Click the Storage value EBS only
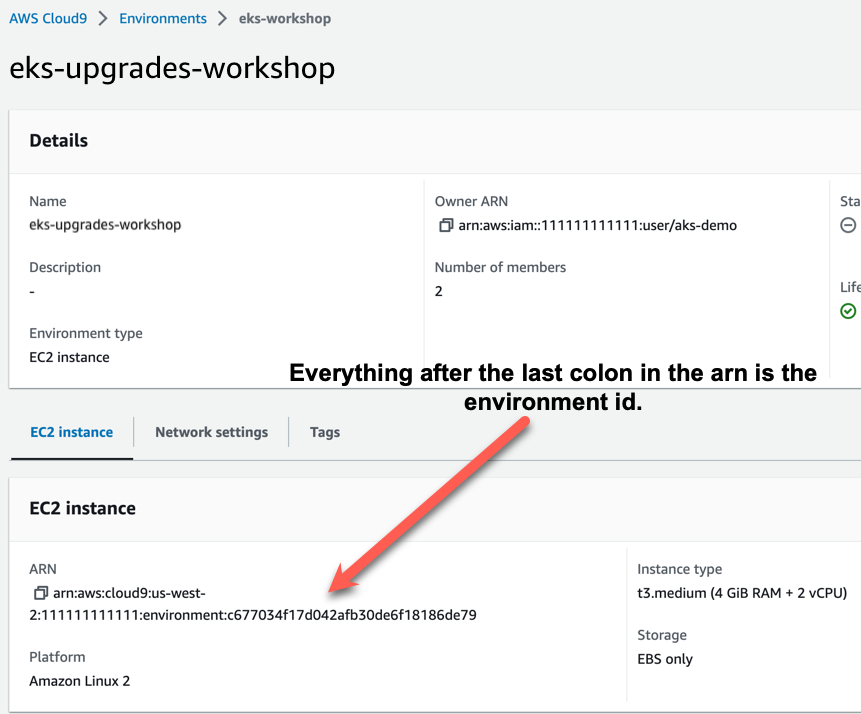The height and width of the screenshot is (714, 861). pyautogui.click(x=665, y=659)
